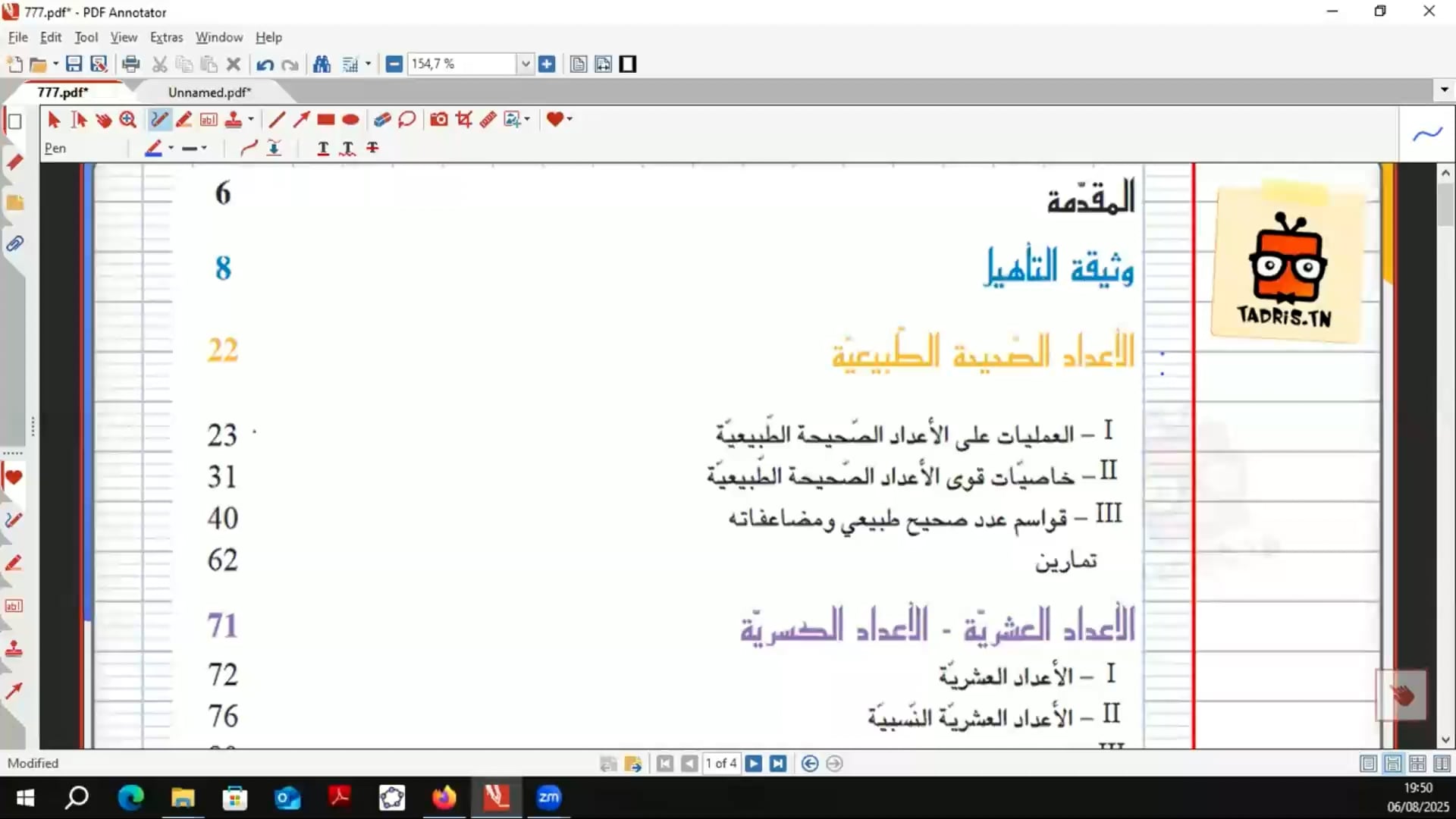Click the Find binoculars icon
This screenshot has width=1456, height=819.
(x=322, y=64)
